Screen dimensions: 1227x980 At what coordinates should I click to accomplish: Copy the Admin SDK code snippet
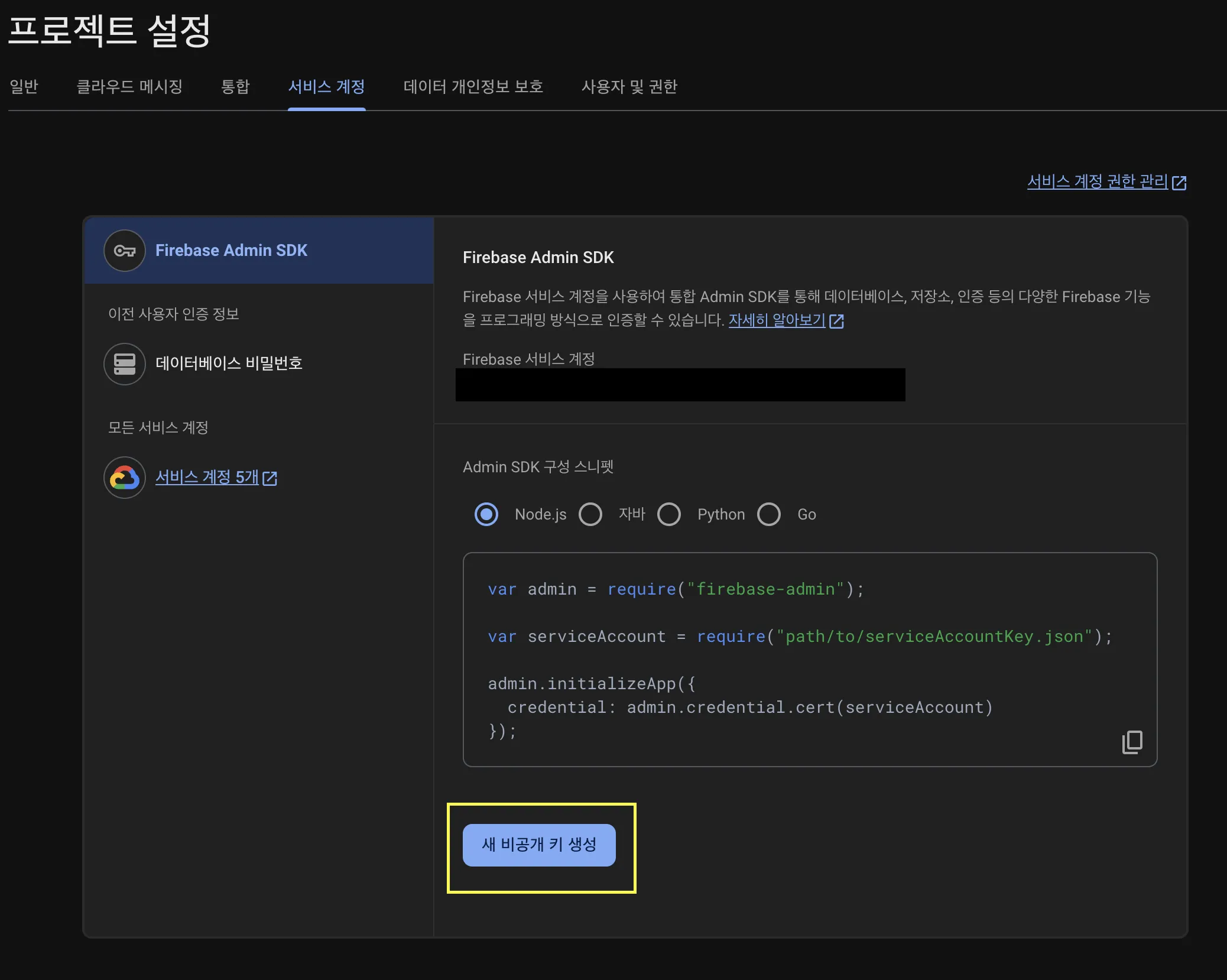(x=1131, y=742)
